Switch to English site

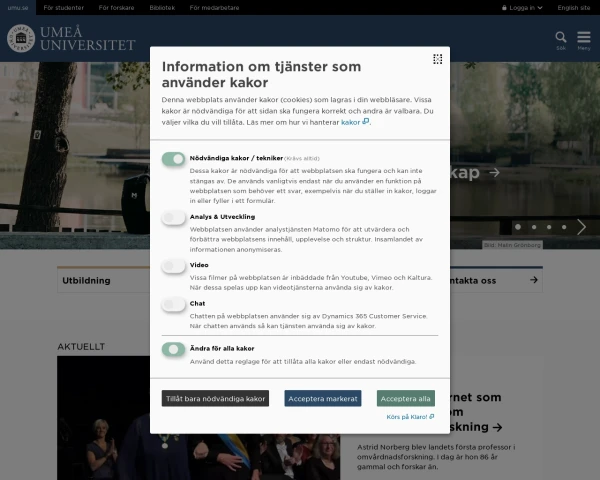pyautogui.click(x=574, y=8)
